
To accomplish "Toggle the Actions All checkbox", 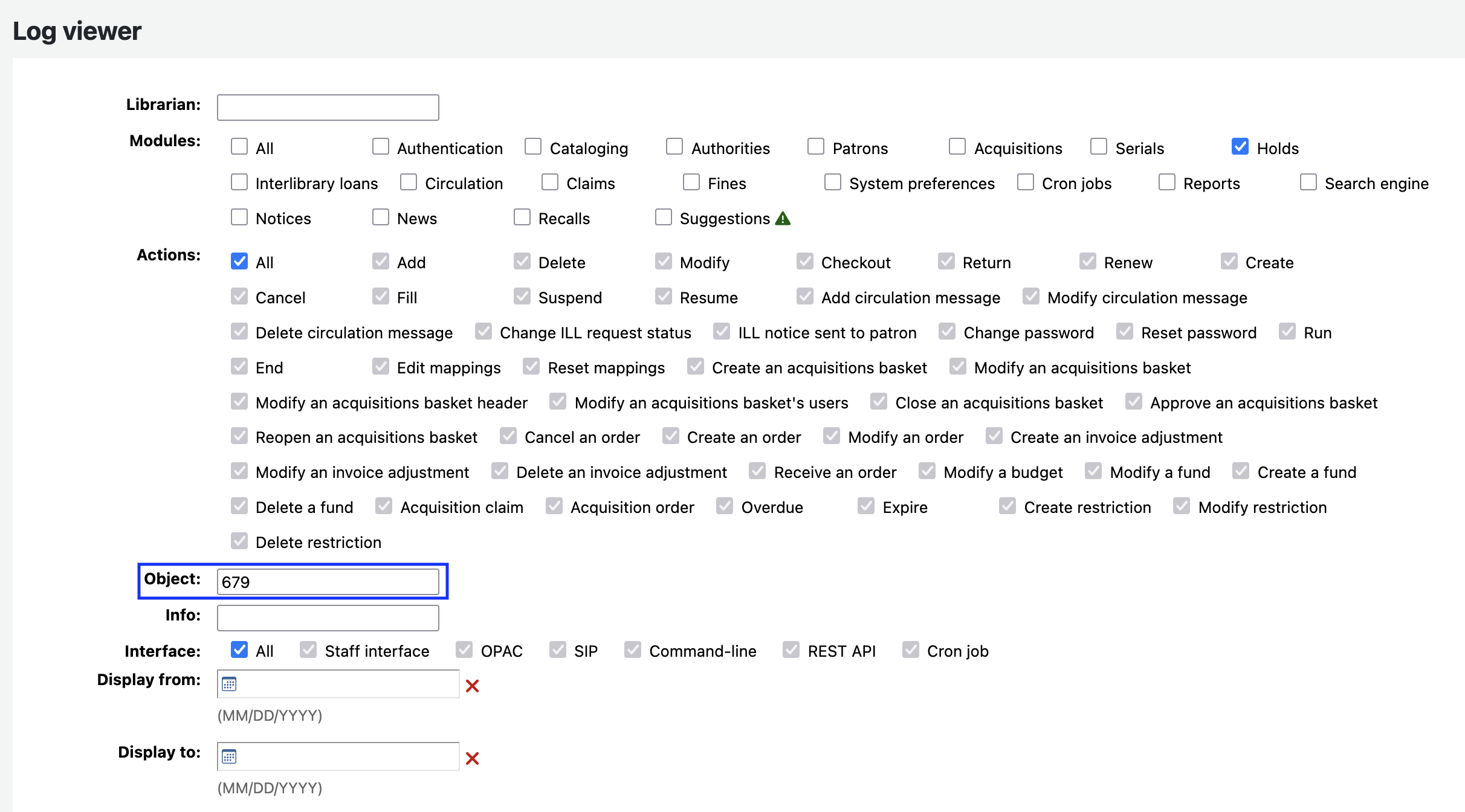I will 239,261.
